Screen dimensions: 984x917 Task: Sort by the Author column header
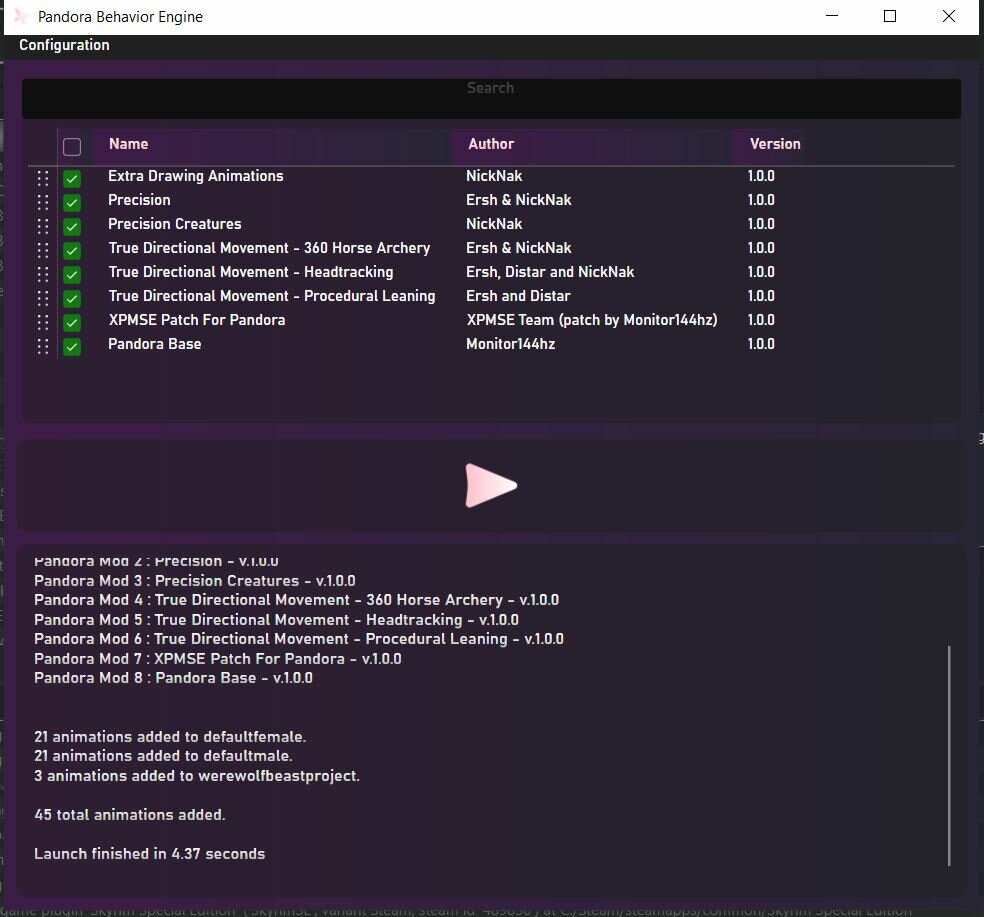point(491,144)
